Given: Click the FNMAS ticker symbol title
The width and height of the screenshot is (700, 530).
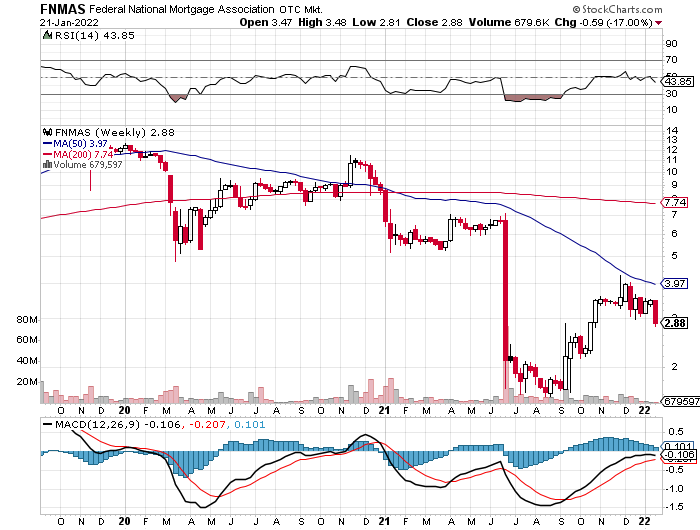Looking at the screenshot, I should tap(62, 9).
